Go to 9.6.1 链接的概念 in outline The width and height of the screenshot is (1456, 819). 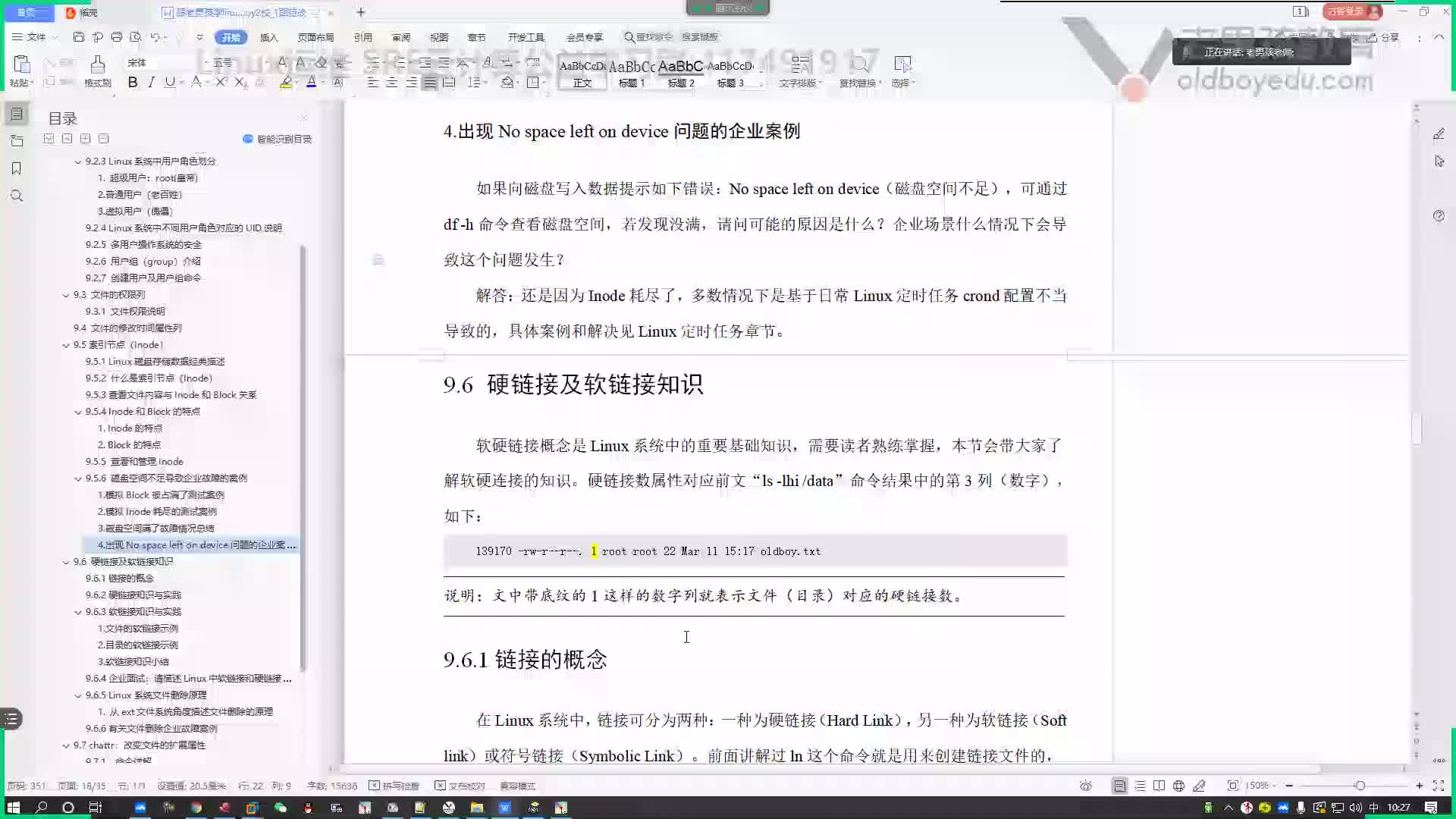120,578
